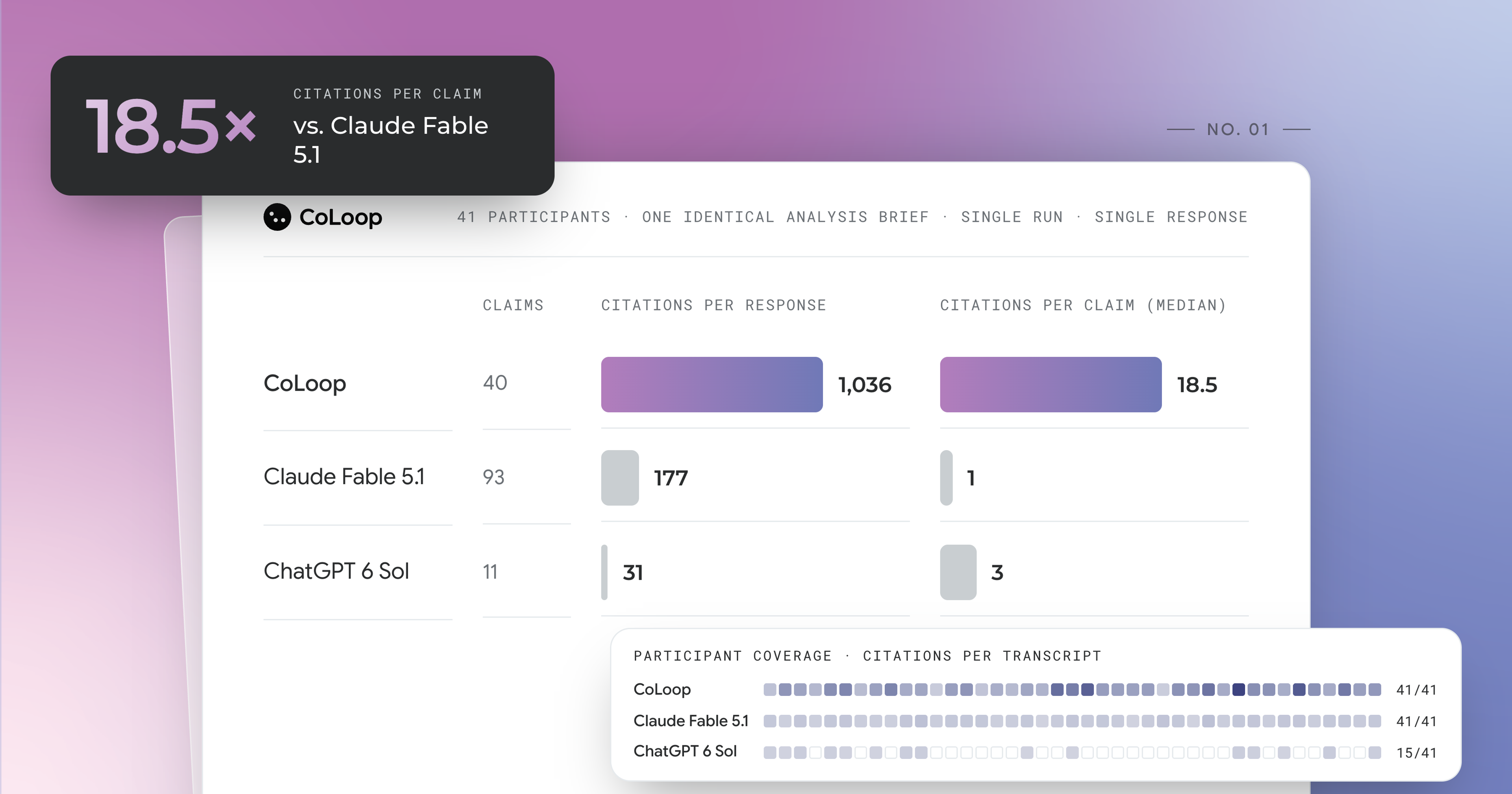Click the 'NO. 01' label
This screenshot has width=1512, height=794.
point(1238,129)
